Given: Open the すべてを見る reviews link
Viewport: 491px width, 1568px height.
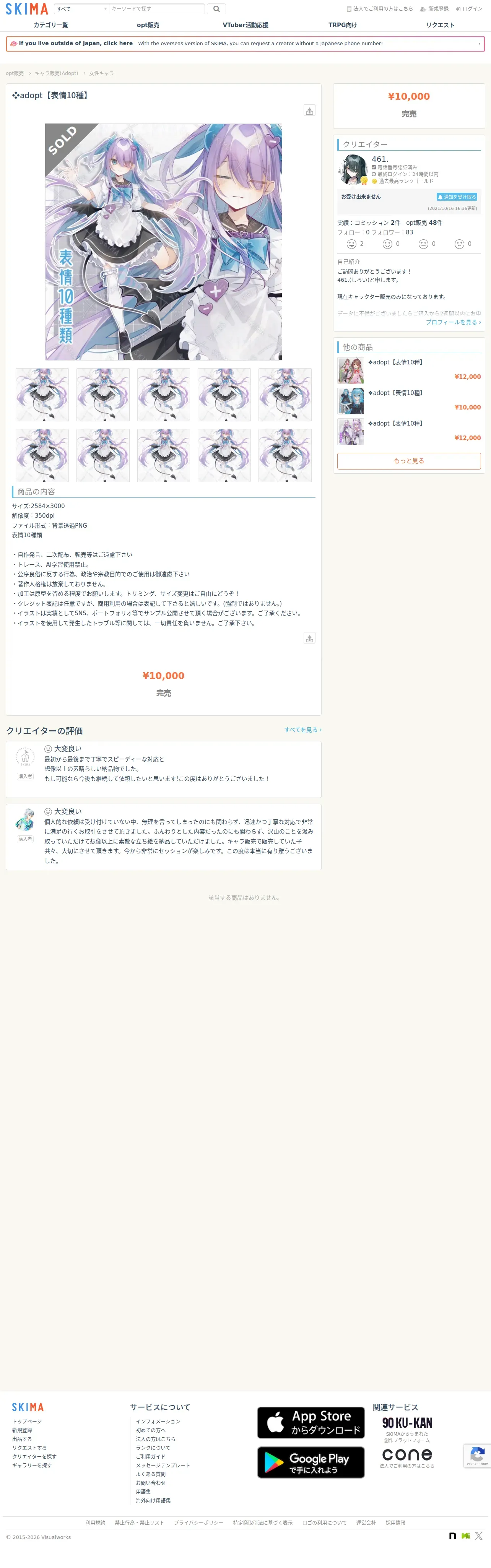Looking at the screenshot, I should 303,730.
